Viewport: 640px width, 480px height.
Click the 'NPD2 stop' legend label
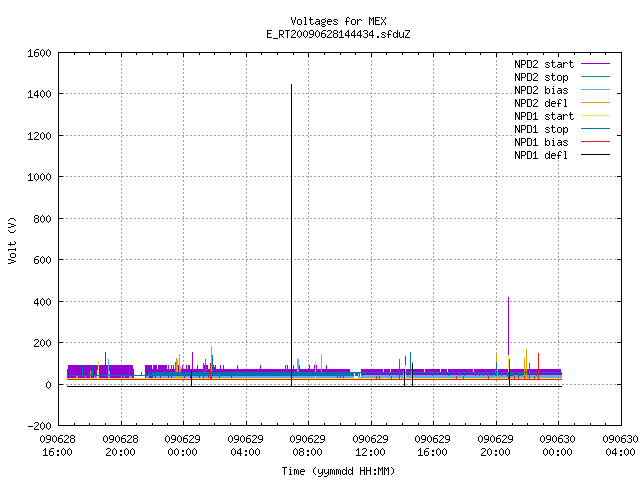(x=541, y=77)
